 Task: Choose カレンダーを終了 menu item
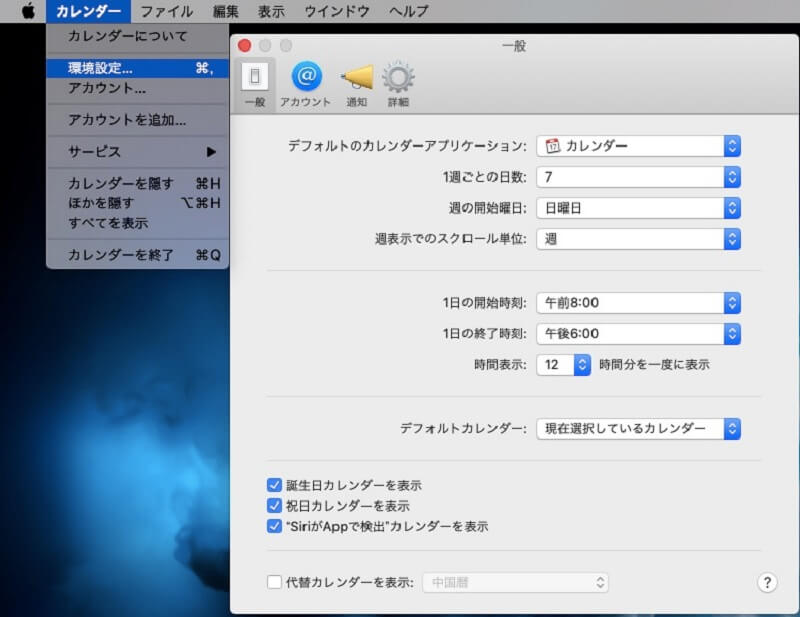137,255
